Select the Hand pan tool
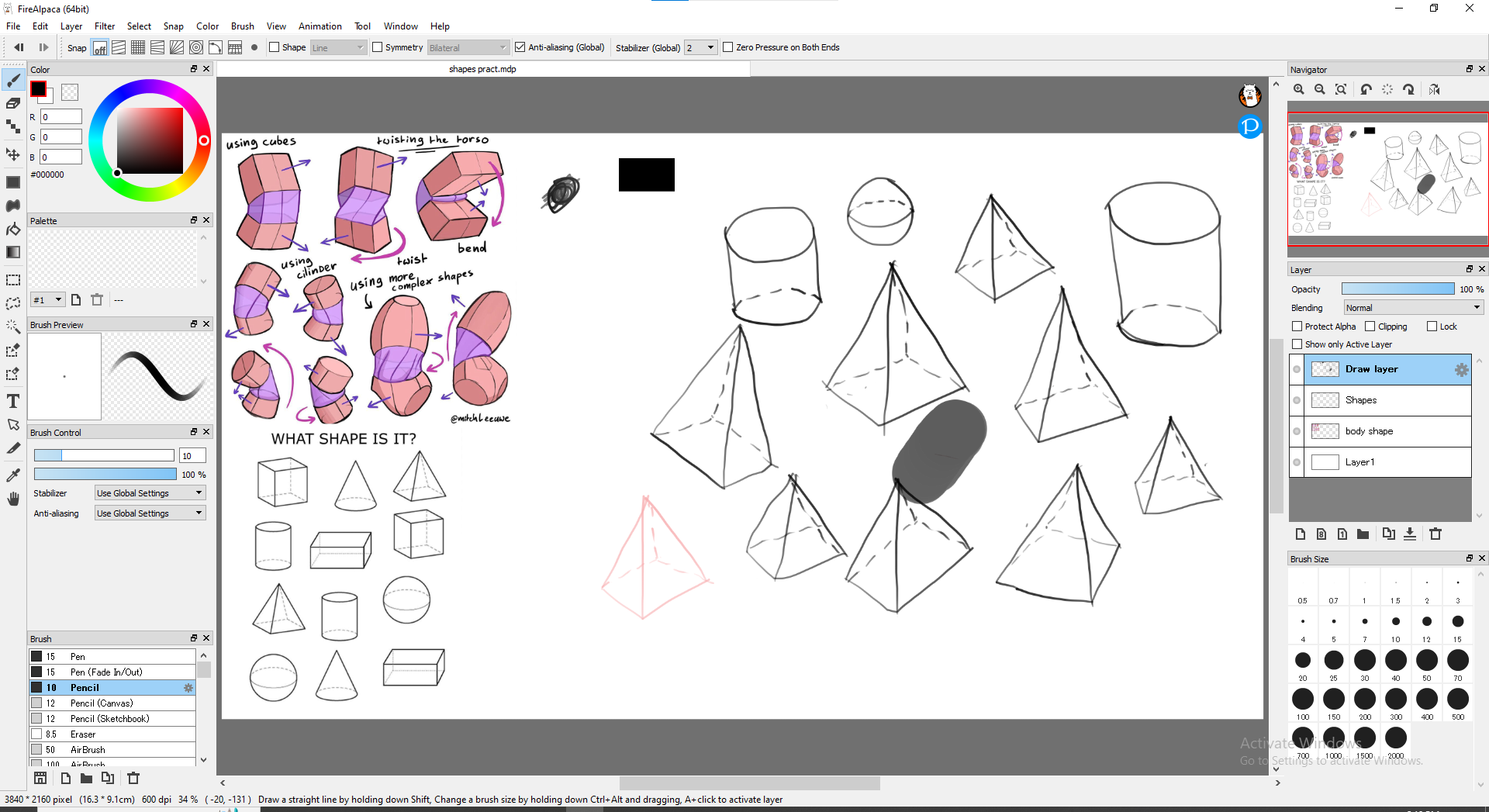Viewport: 1489px width, 812px height. 13,499
